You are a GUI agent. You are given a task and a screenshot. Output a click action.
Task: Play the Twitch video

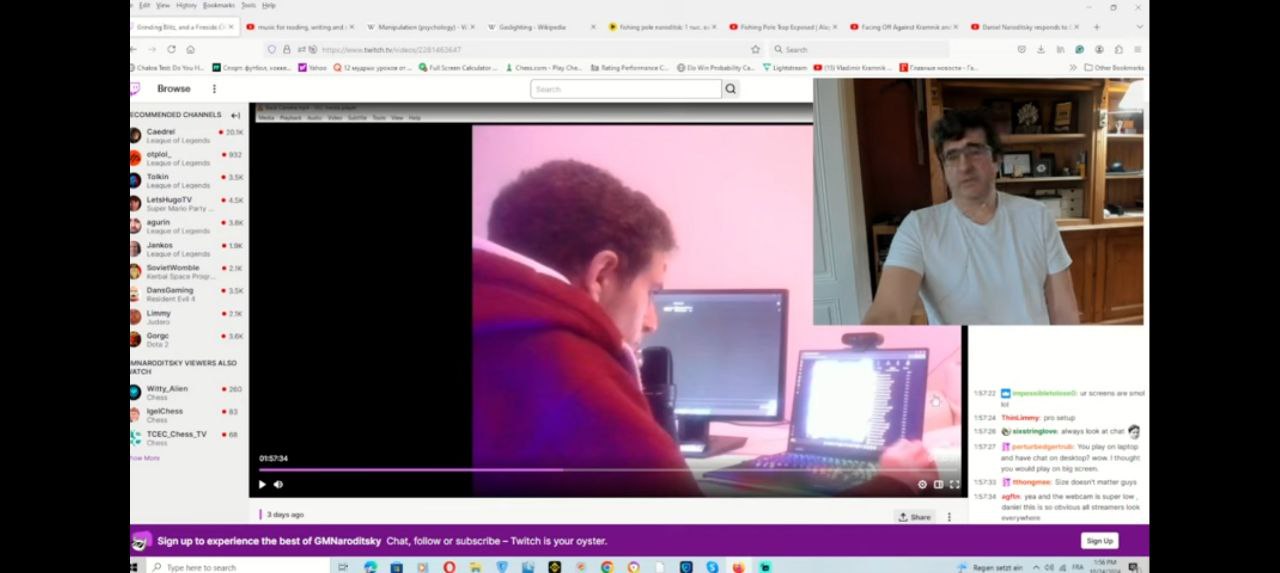pos(262,484)
